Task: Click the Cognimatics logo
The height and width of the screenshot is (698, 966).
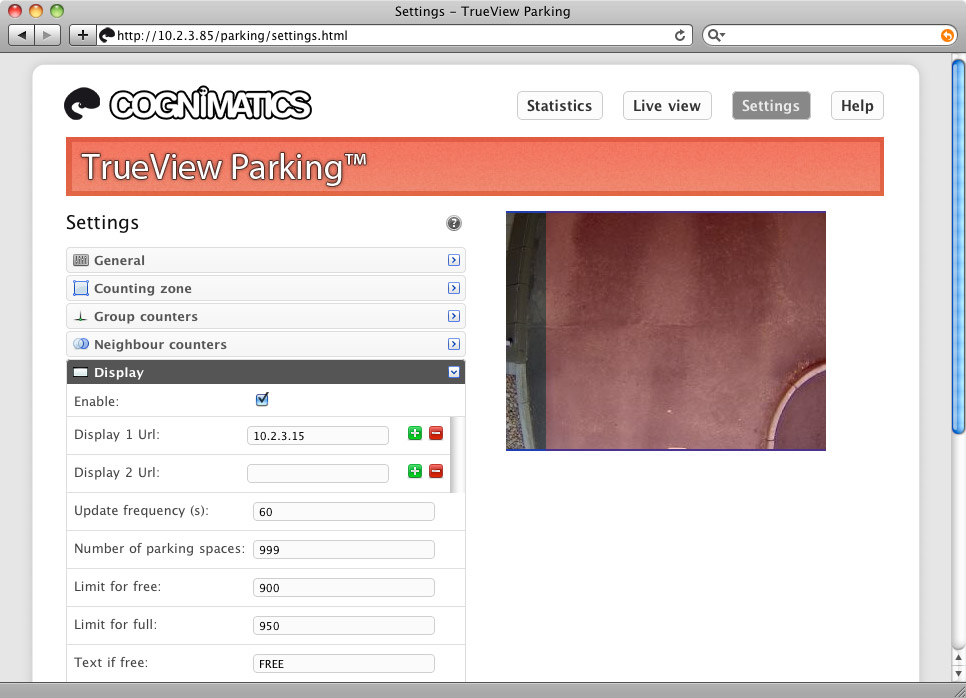Action: [188, 103]
